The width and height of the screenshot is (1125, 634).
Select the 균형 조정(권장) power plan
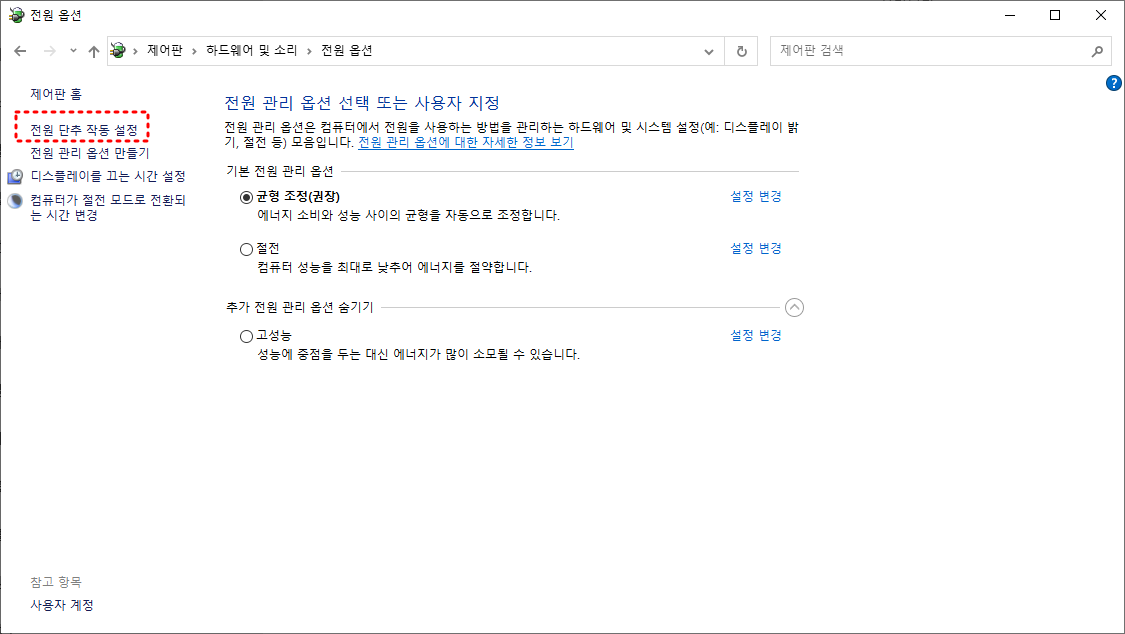(x=246, y=196)
